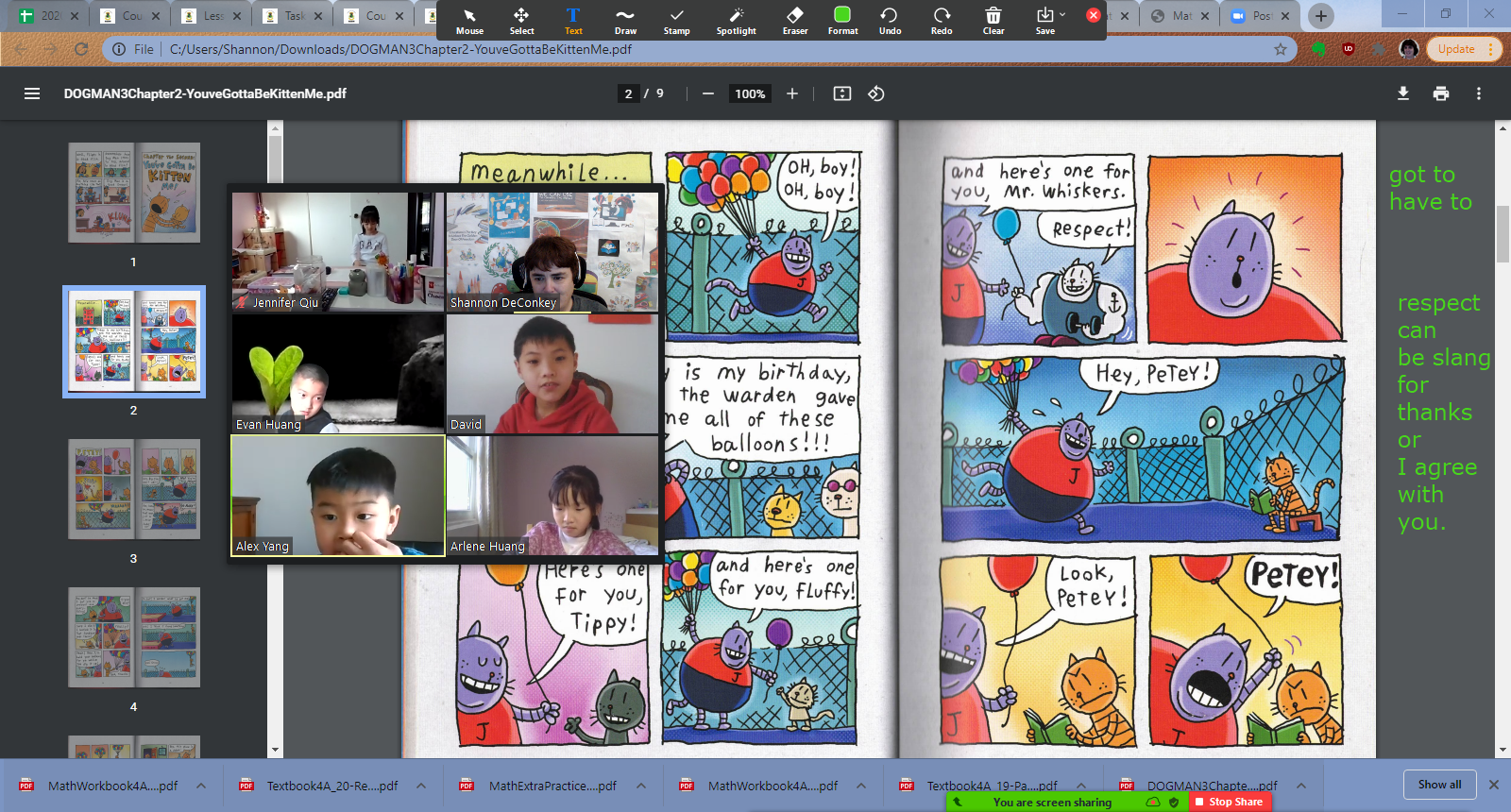Expand options for Textbook4A_20-Re download
Viewport: 1511px width, 812px height.
tap(421, 786)
